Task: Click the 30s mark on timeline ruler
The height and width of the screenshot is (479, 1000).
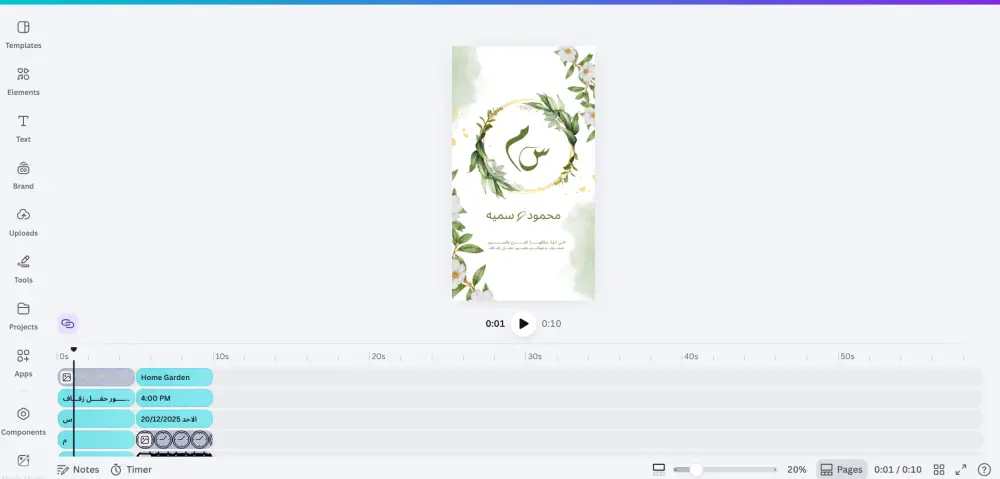Action: point(534,357)
